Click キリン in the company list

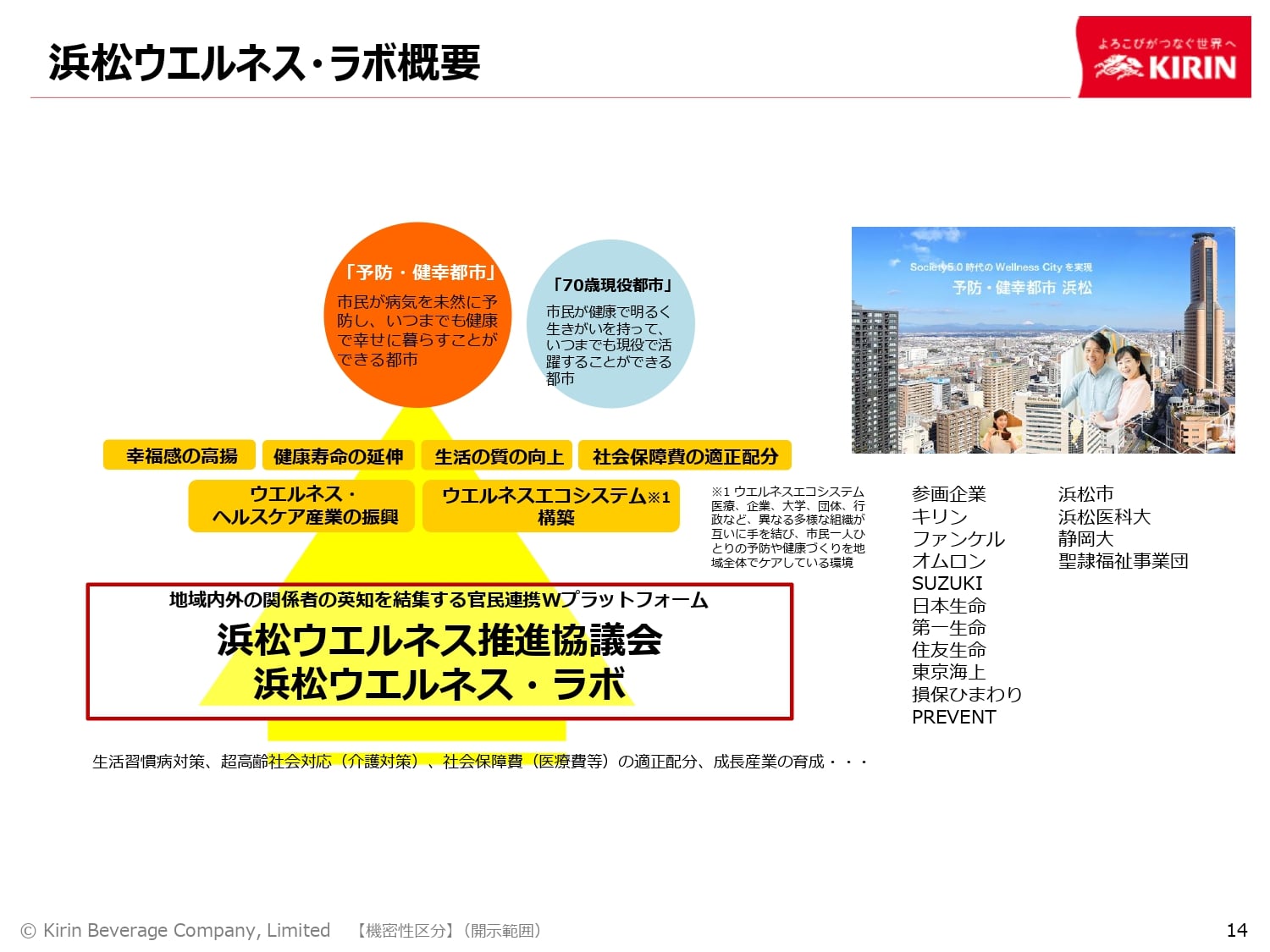pos(940,516)
